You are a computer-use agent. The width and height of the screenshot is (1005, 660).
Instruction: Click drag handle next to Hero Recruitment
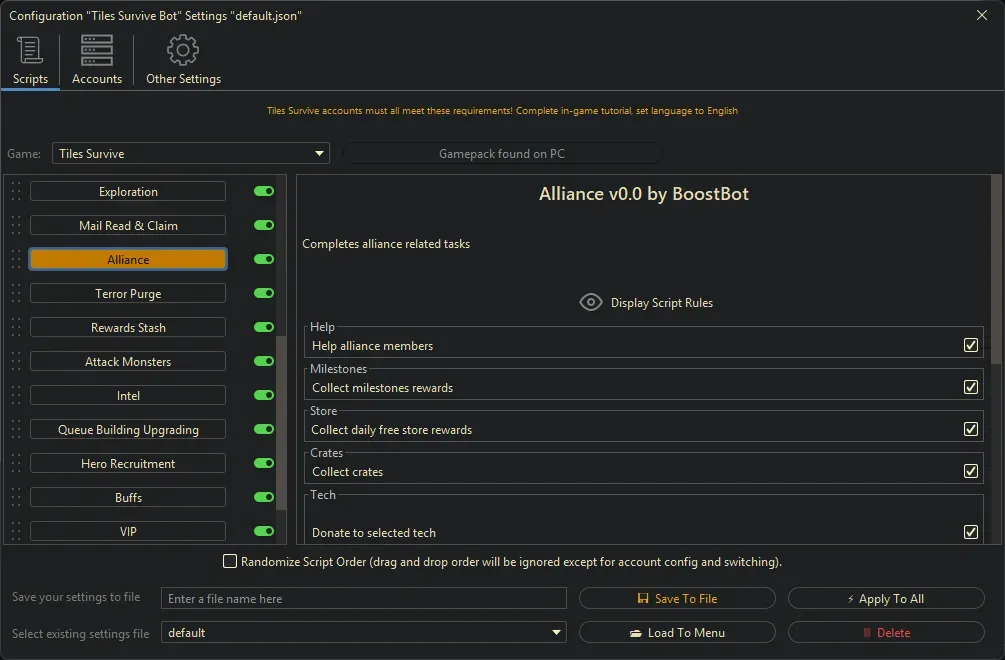[x=16, y=464]
